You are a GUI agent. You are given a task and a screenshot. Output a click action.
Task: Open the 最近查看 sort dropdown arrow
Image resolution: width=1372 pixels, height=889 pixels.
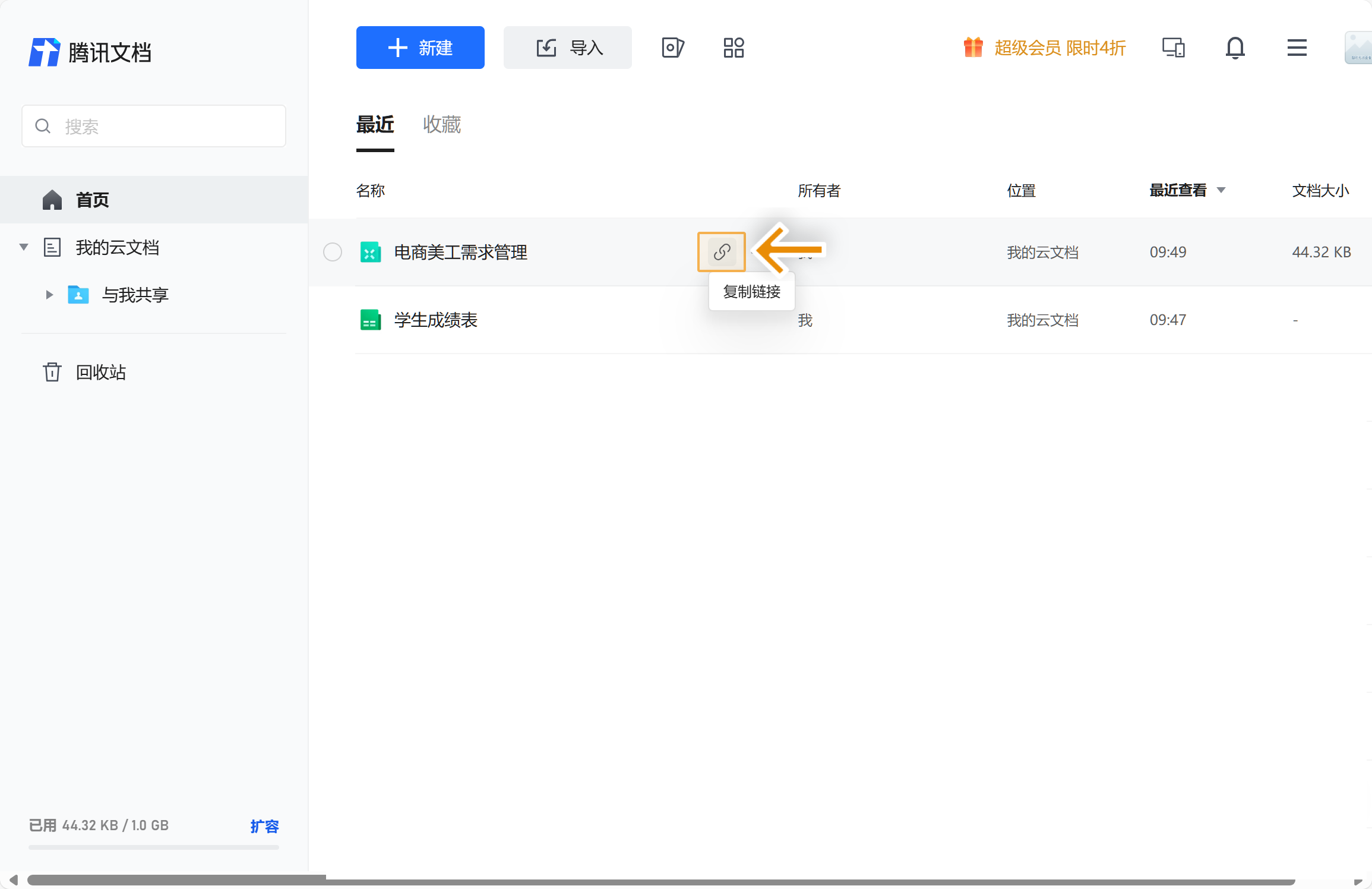pos(1221,190)
